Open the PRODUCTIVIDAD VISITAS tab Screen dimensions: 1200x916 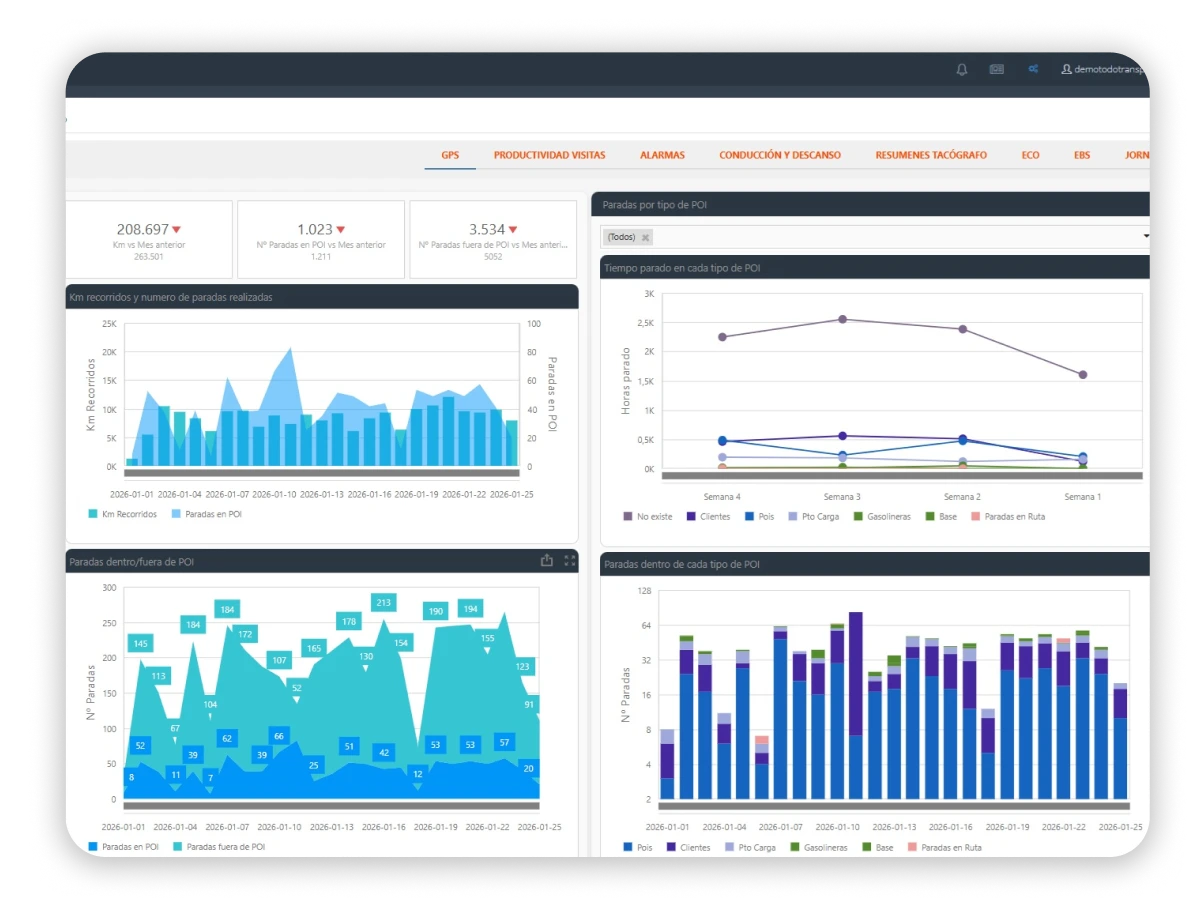click(550, 155)
